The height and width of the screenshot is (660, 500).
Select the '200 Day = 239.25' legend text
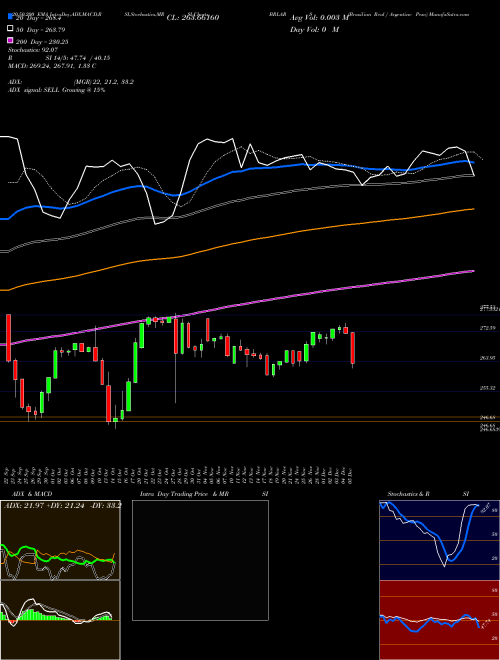(43, 42)
